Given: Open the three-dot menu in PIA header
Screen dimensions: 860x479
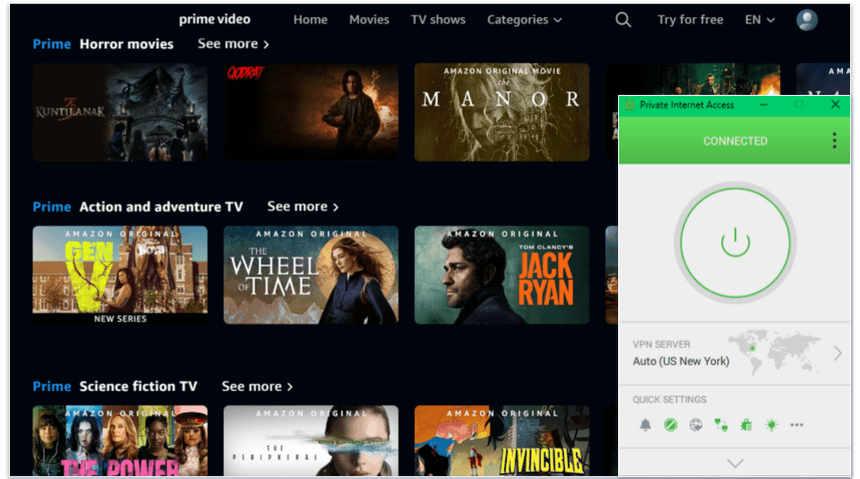Looking at the screenshot, I should (834, 141).
